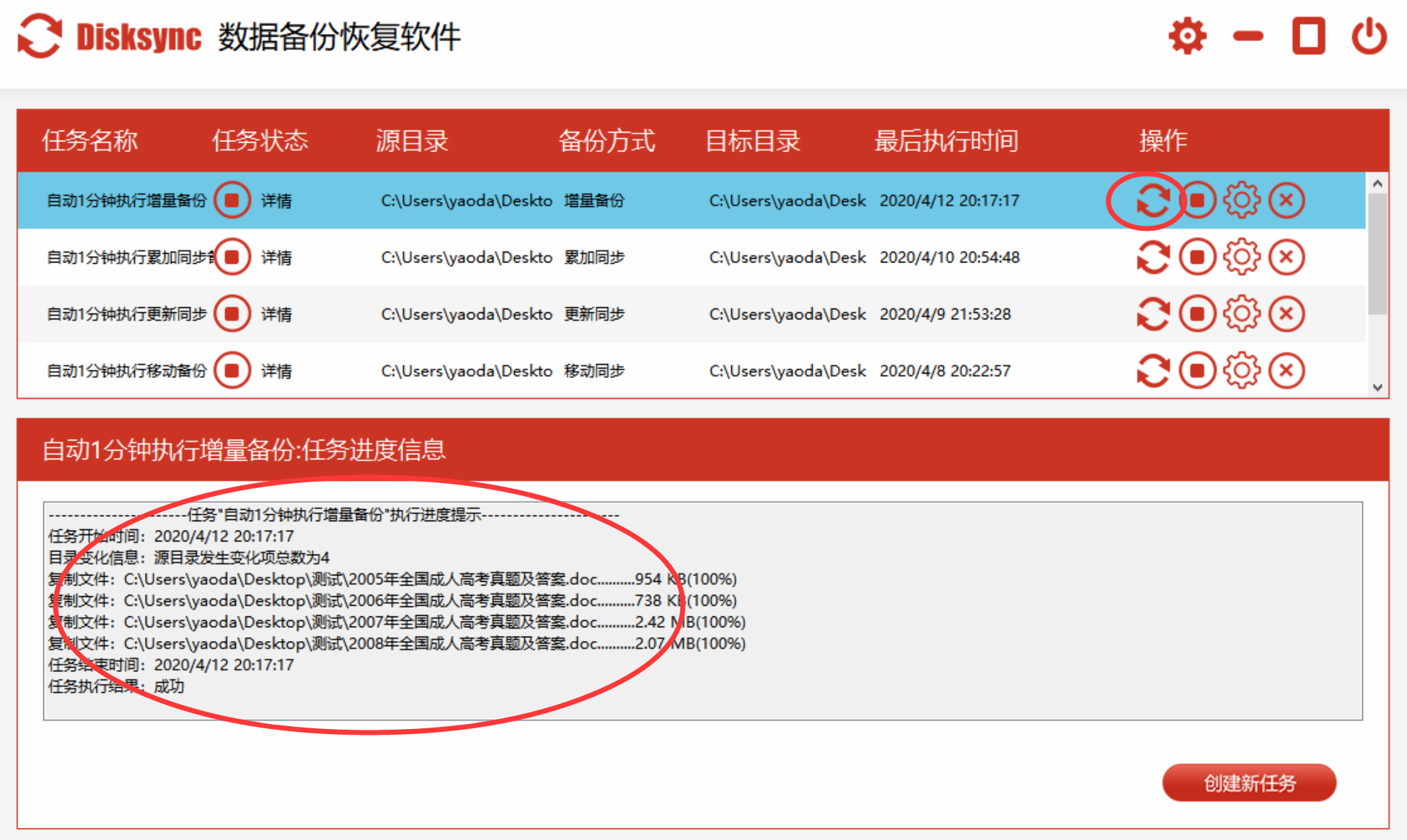The height and width of the screenshot is (840, 1407).
Task: Run sync for the 累加同步 task row
Action: click(1152, 257)
